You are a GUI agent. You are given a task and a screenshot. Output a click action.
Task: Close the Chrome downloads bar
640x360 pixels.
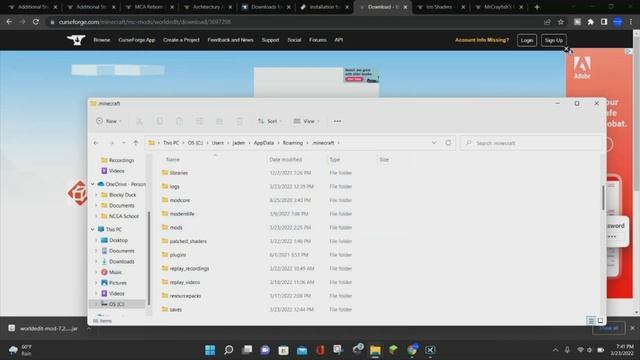632,328
